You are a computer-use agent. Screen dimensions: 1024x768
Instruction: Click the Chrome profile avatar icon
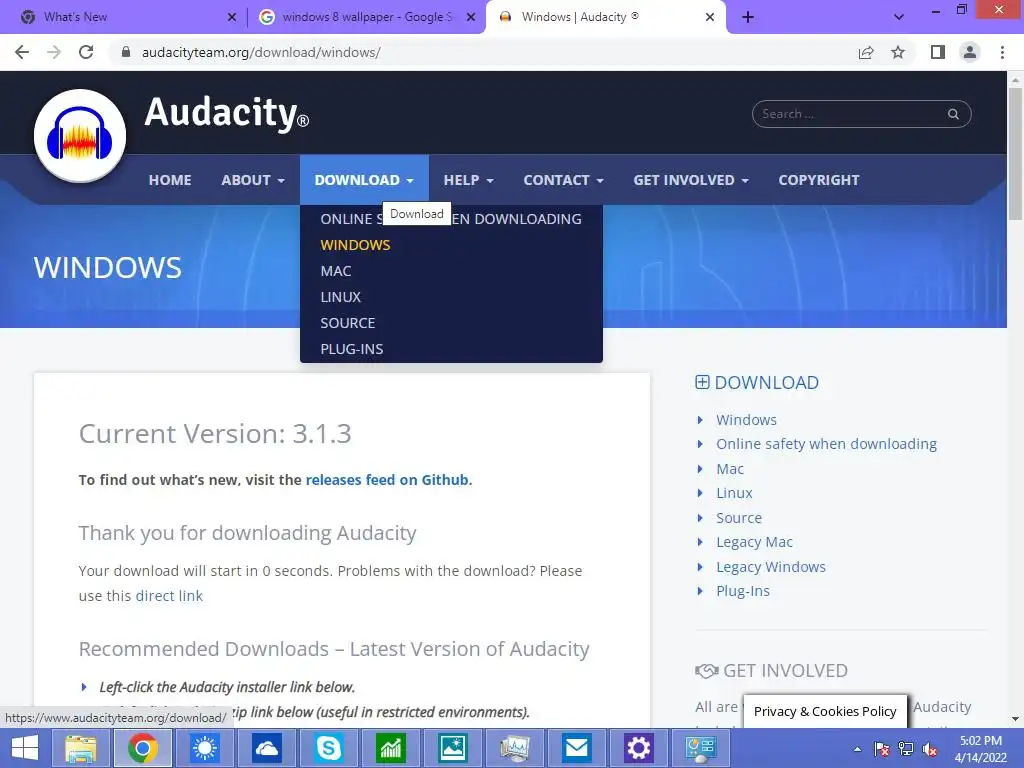pos(970,52)
